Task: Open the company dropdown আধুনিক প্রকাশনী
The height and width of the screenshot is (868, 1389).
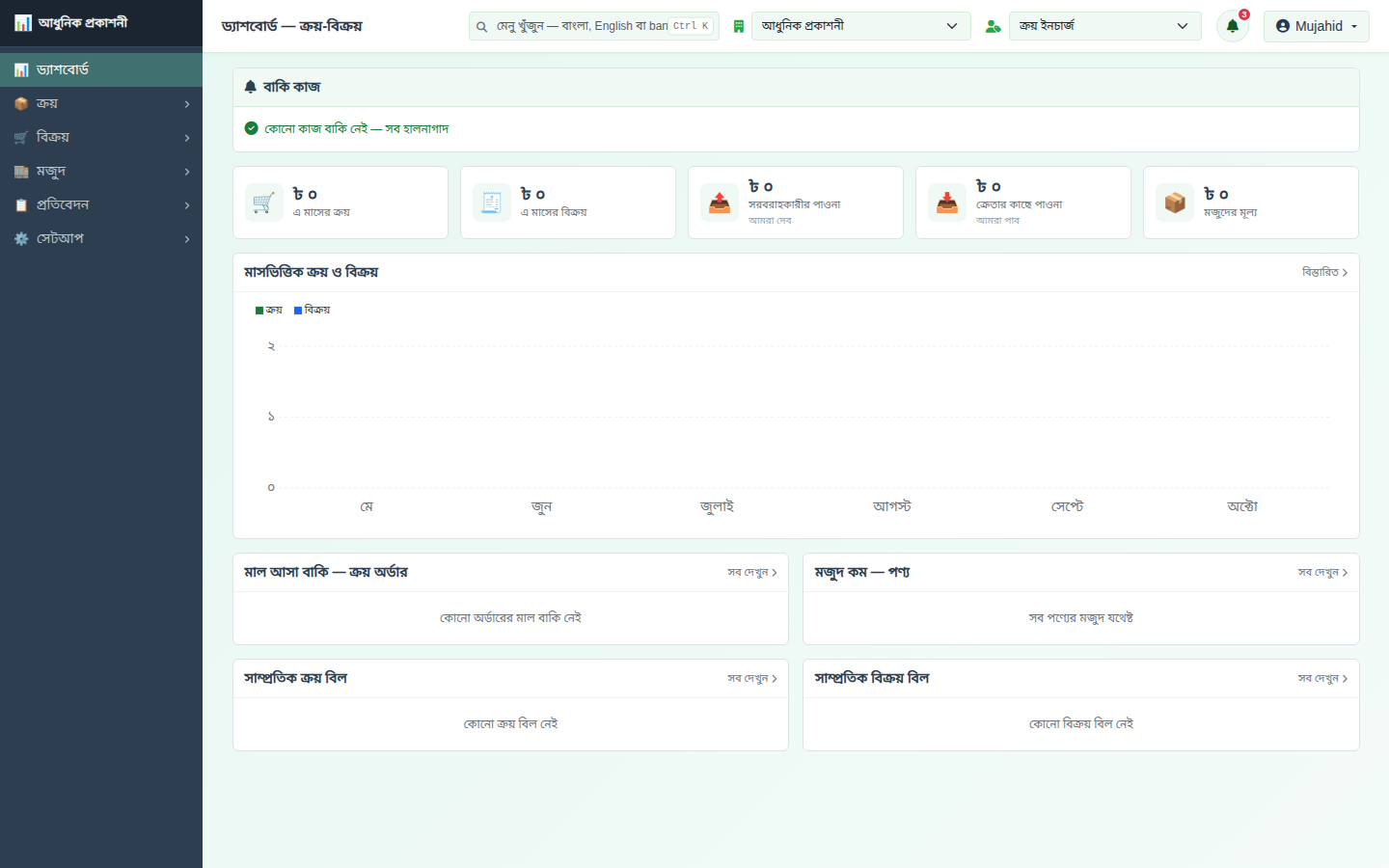Action: click(x=860, y=26)
